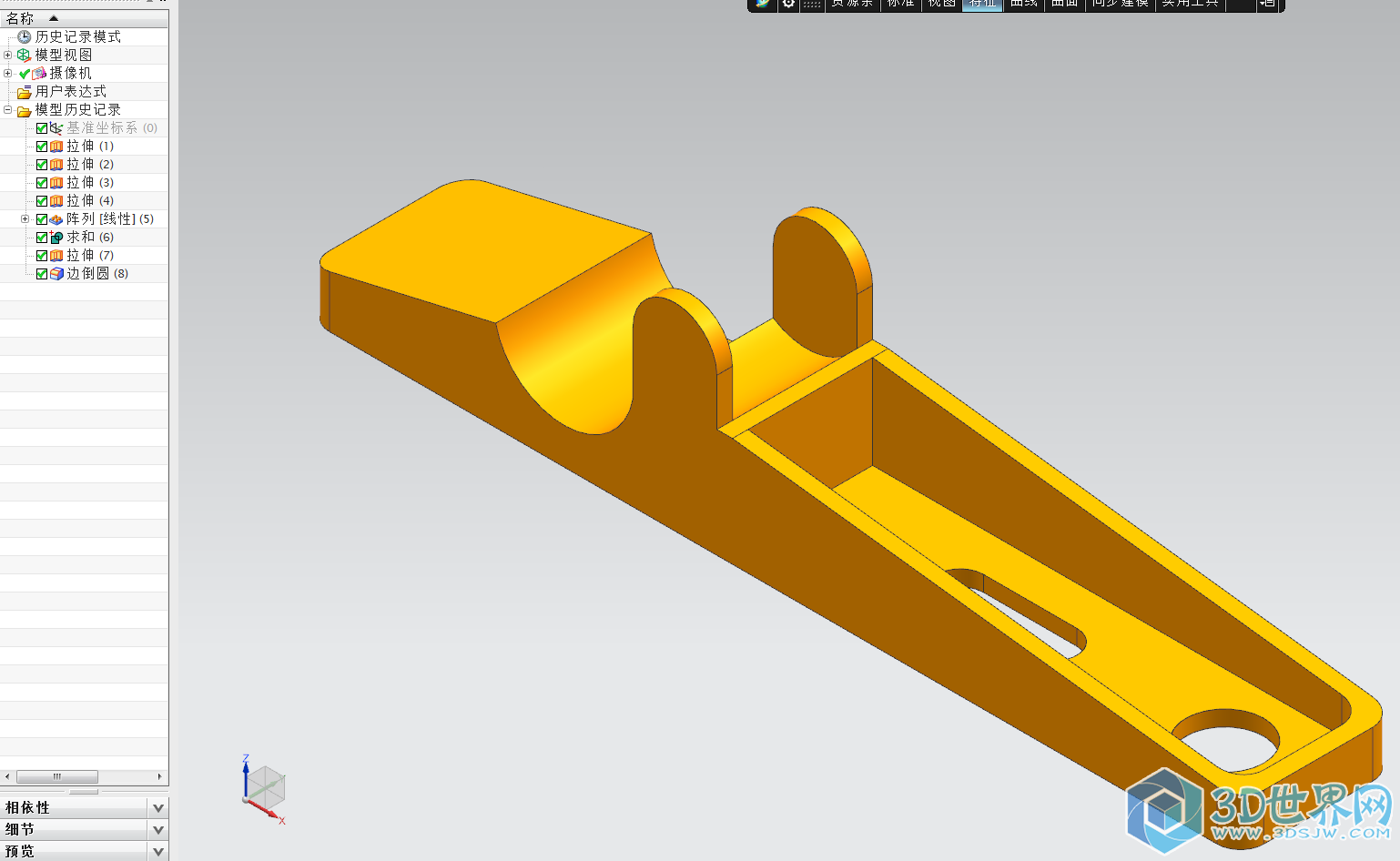The image size is (1400, 861).
Task: Select the 阵列 [线性] (5) feature label
Action: [x=110, y=219]
